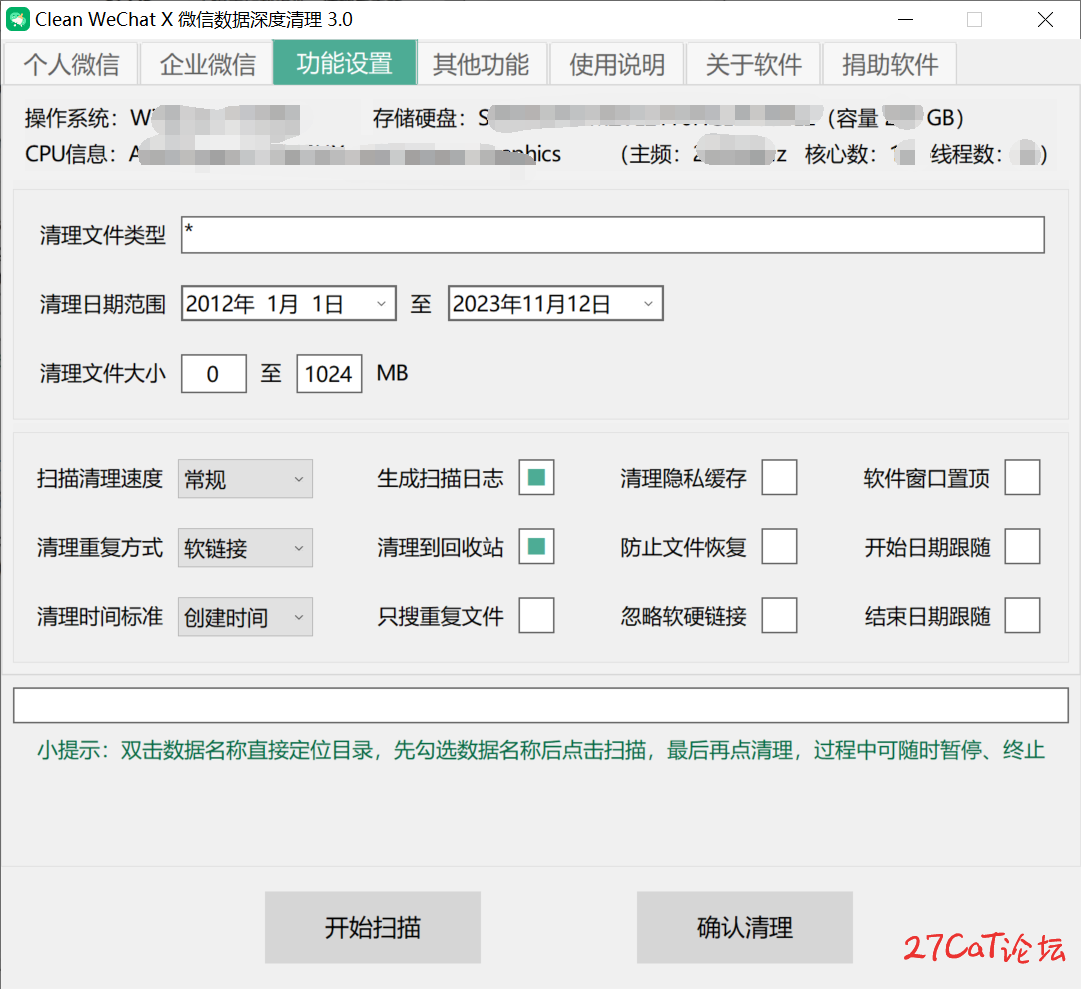Click the Clean WeChat X app icon
The height and width of the screenshot is (989, 1081).
[x=17, y=19]
